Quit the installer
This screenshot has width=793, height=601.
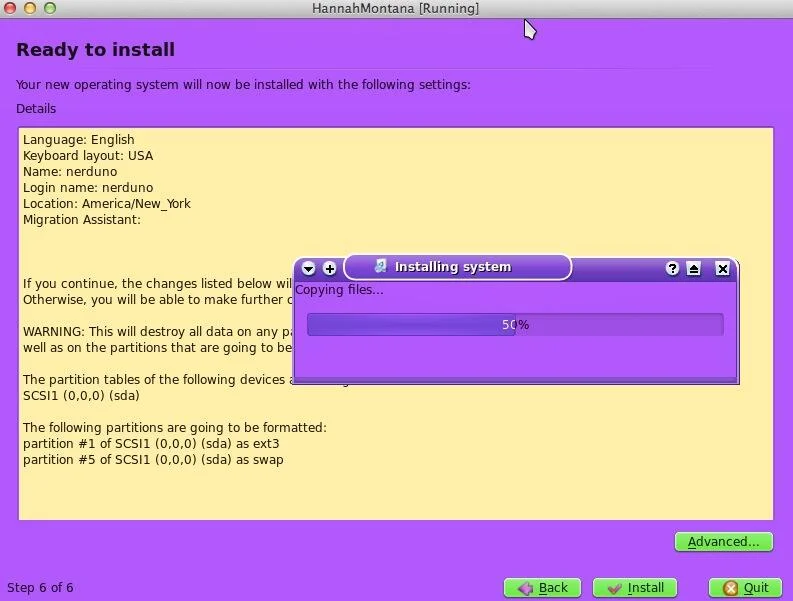[x=745, y=588]
